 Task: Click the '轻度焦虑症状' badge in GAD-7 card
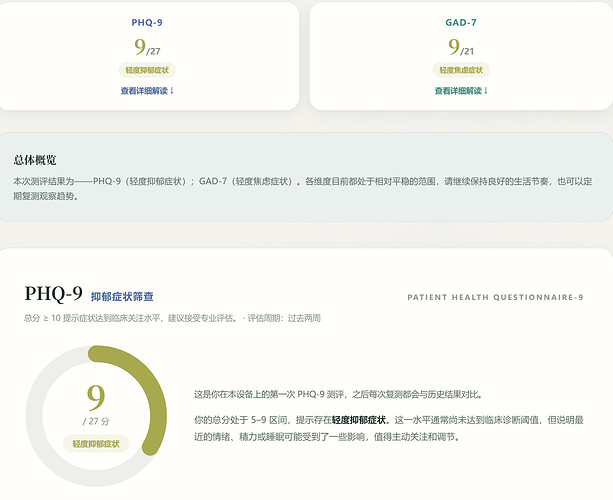pyautogui.click(x=461, y=70)
